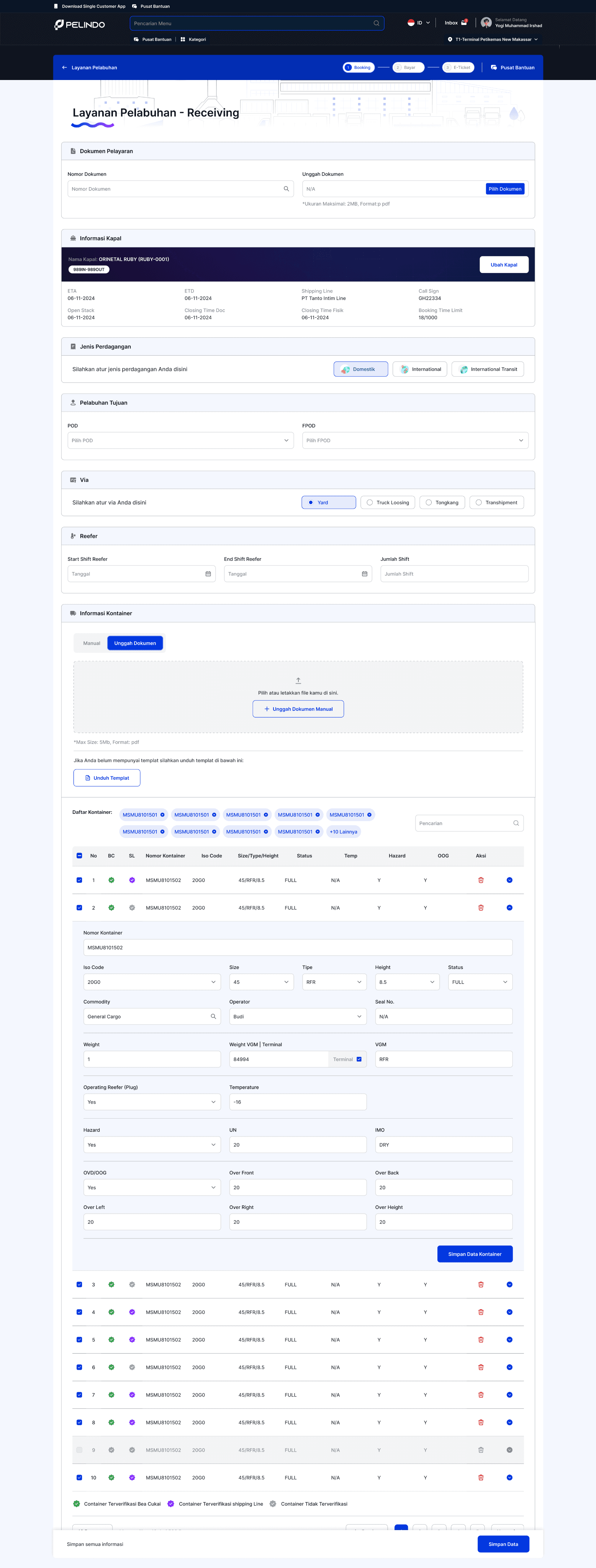
Task: Delete container row 10 with trash icon
Action: (x=481, y=1478)
